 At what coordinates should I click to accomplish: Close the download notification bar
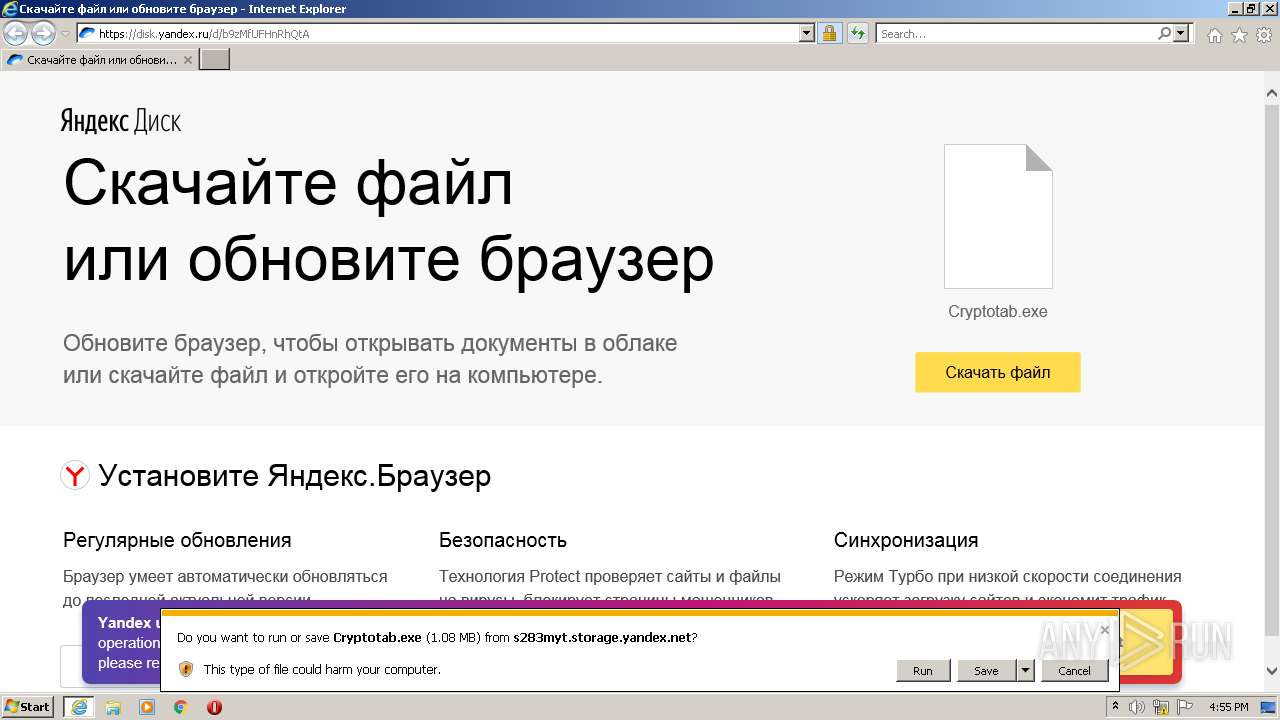(1104, 630)
